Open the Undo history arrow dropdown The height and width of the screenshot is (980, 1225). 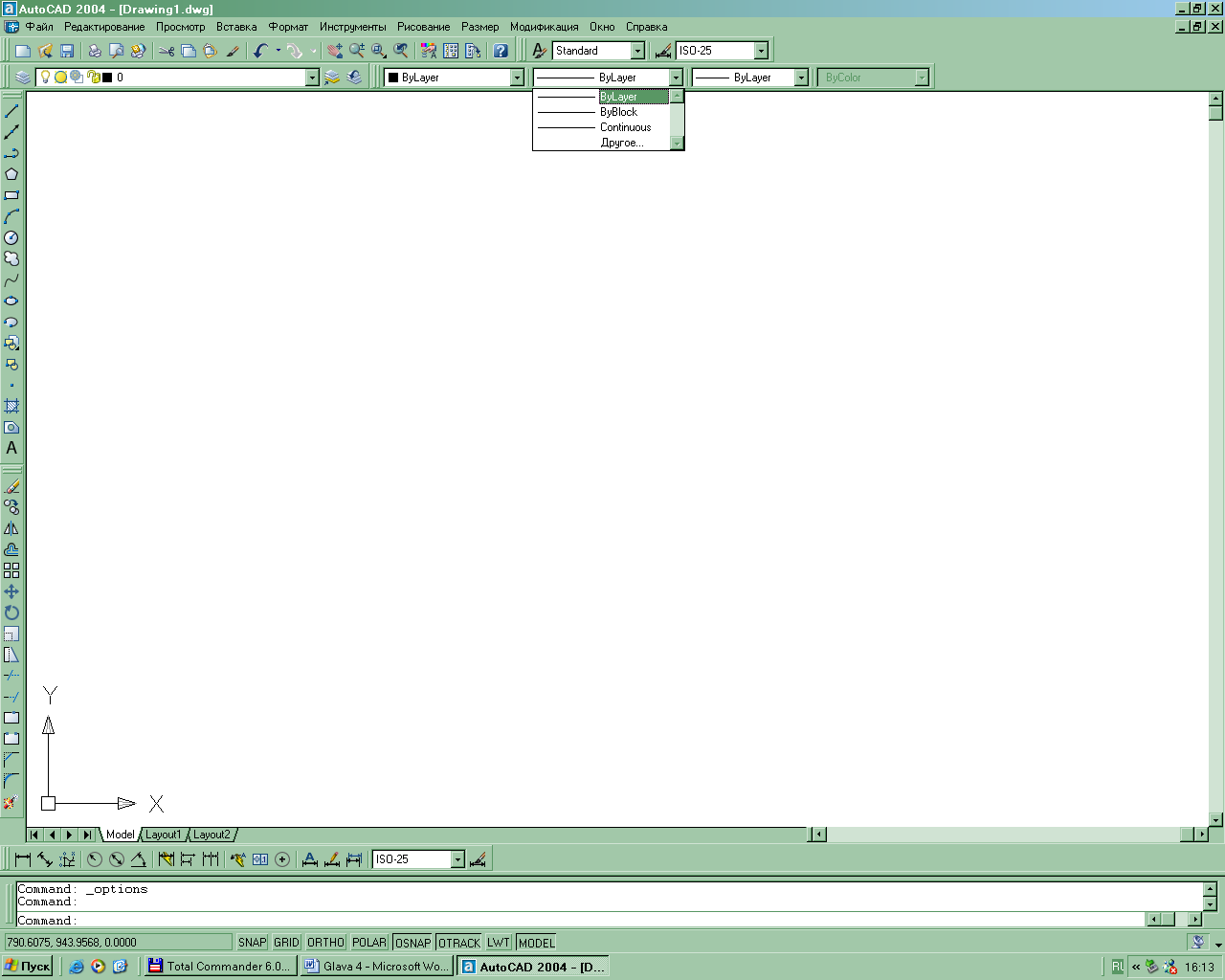[278, 51]
